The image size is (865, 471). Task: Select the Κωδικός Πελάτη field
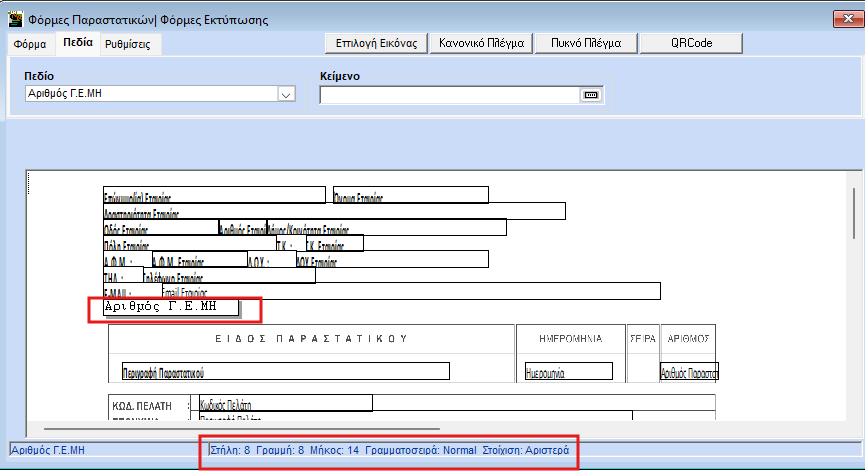285,403
